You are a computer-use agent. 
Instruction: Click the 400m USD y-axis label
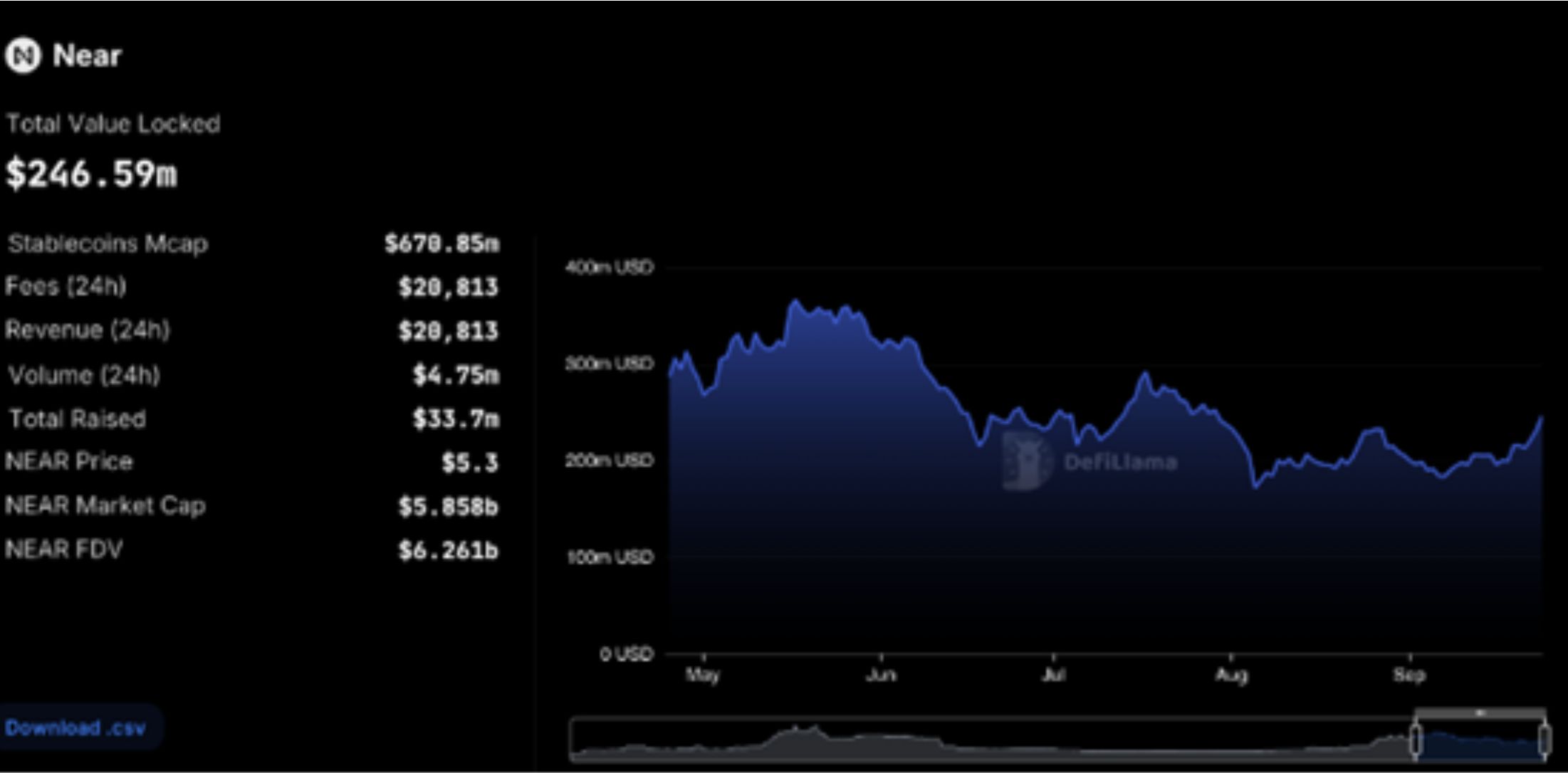coord(609,268)
